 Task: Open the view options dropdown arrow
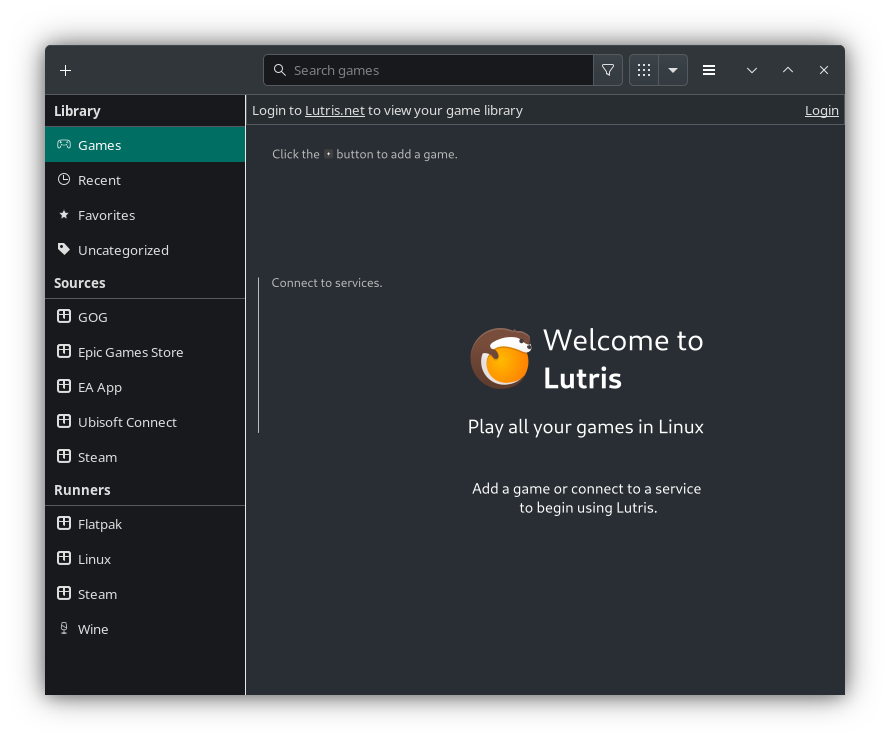[x=673, y=70]
